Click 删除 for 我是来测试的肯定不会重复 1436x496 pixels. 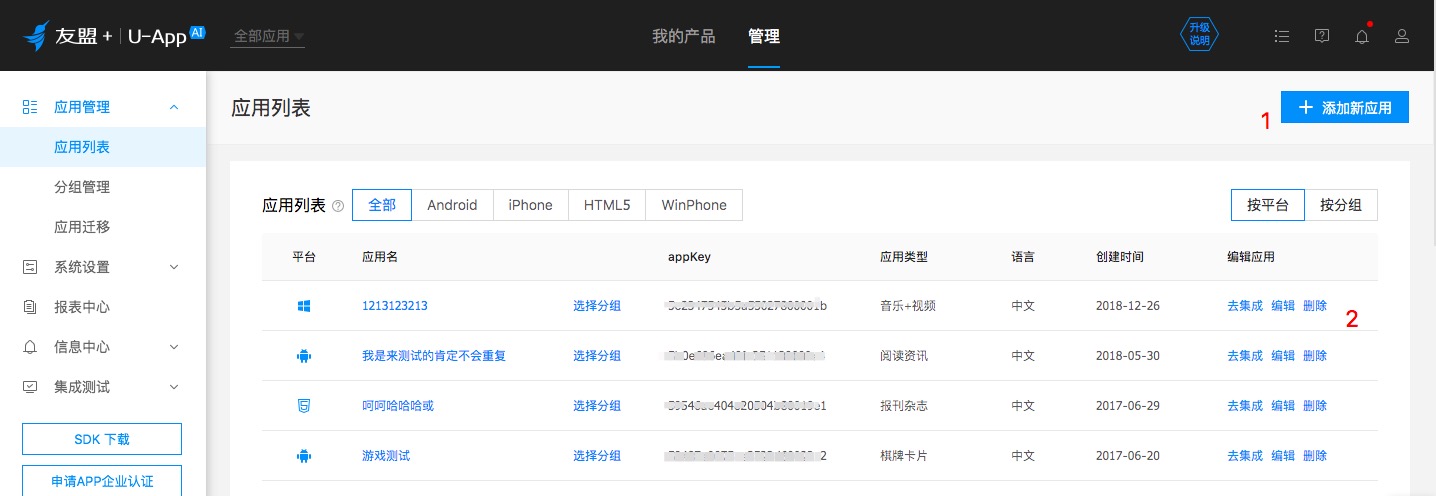1315,356
